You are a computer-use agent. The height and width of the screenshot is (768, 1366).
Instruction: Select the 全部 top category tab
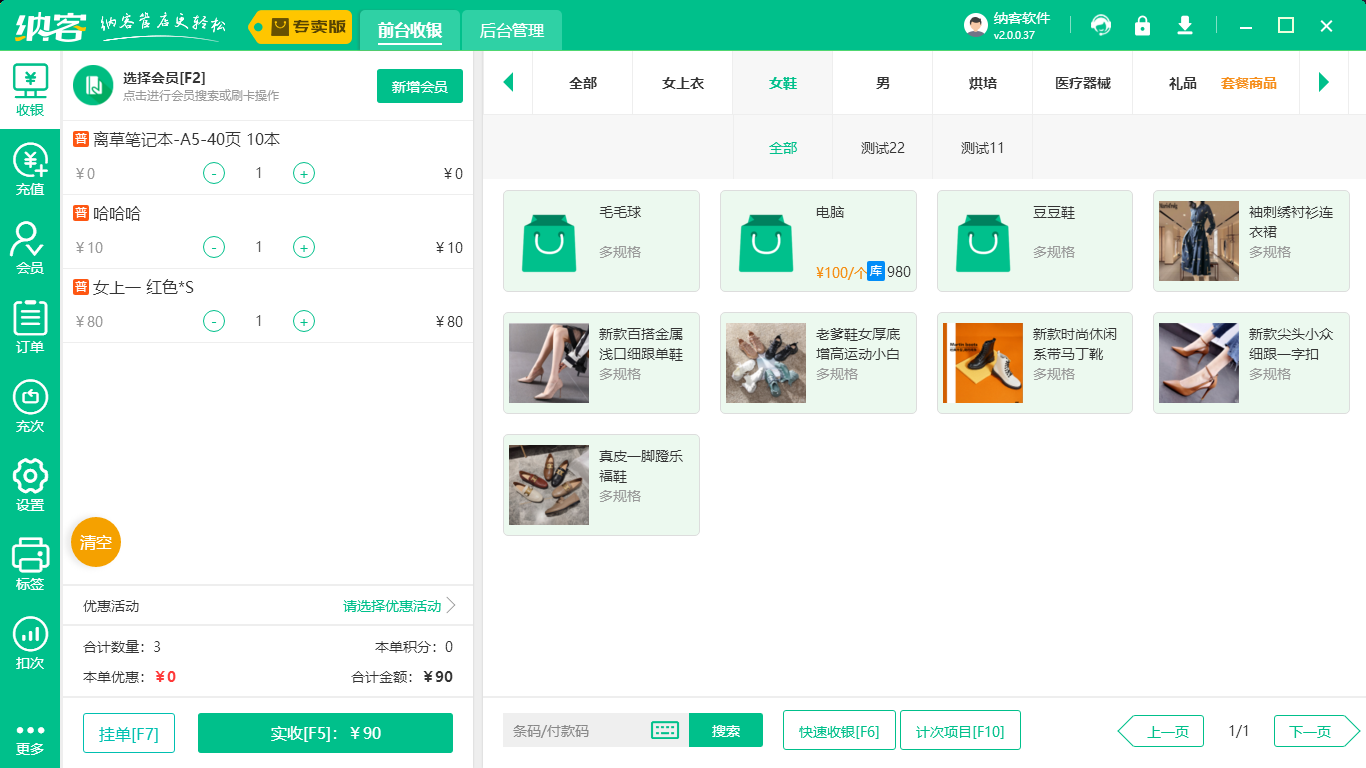(x=583, y=83)
